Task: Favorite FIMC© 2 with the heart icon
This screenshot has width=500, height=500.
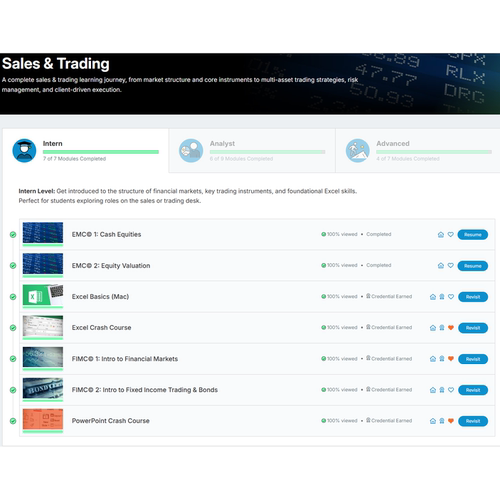Action: click(451, 390)
